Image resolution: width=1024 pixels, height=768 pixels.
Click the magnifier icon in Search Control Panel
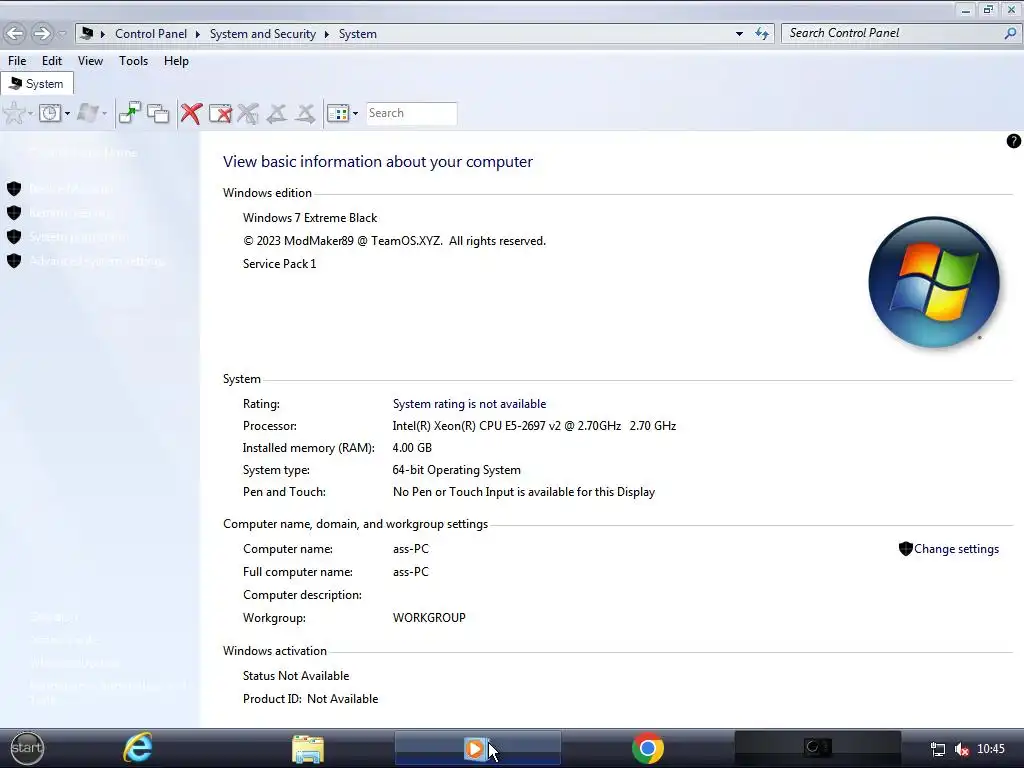pos(1010,33)
